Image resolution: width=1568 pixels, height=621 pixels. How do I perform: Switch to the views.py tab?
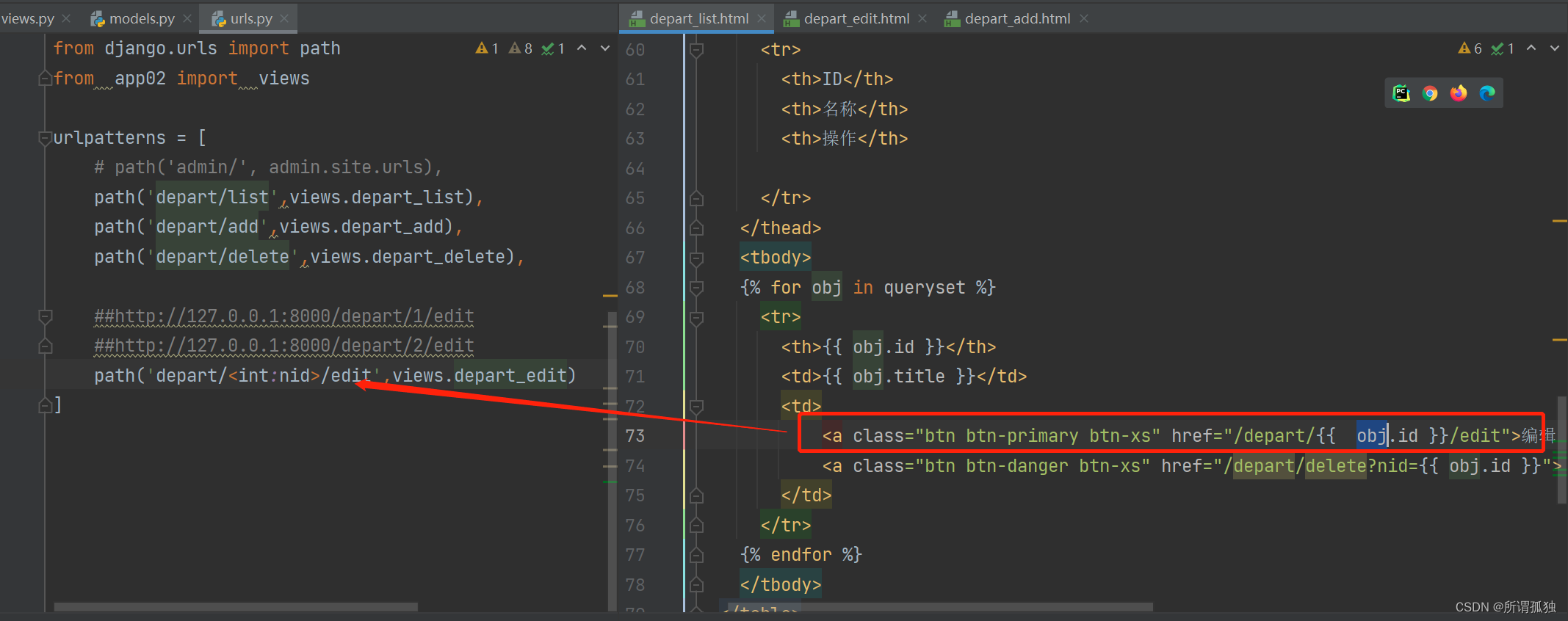click(x=27, y=18)
